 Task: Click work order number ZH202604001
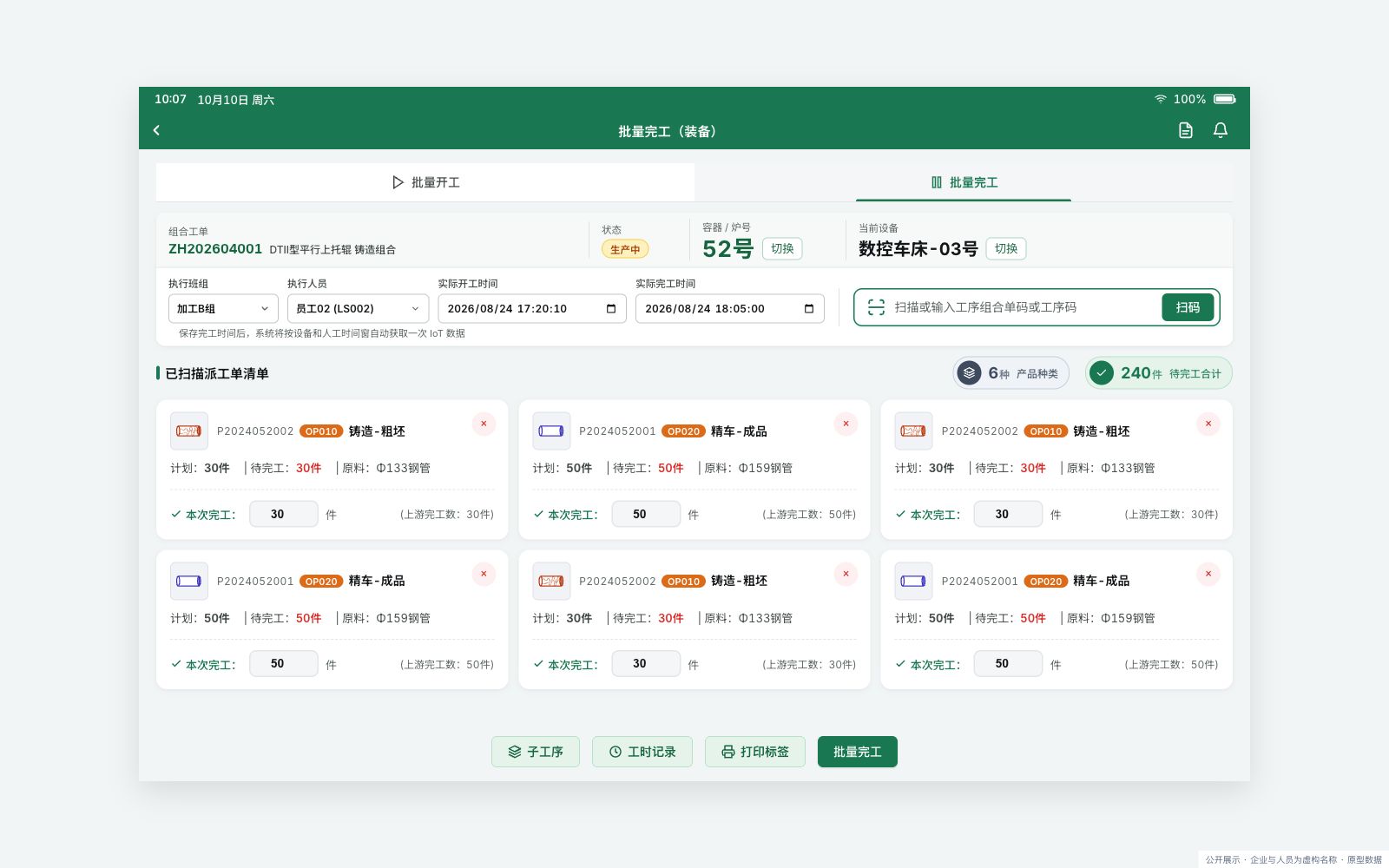click(215, 249)
